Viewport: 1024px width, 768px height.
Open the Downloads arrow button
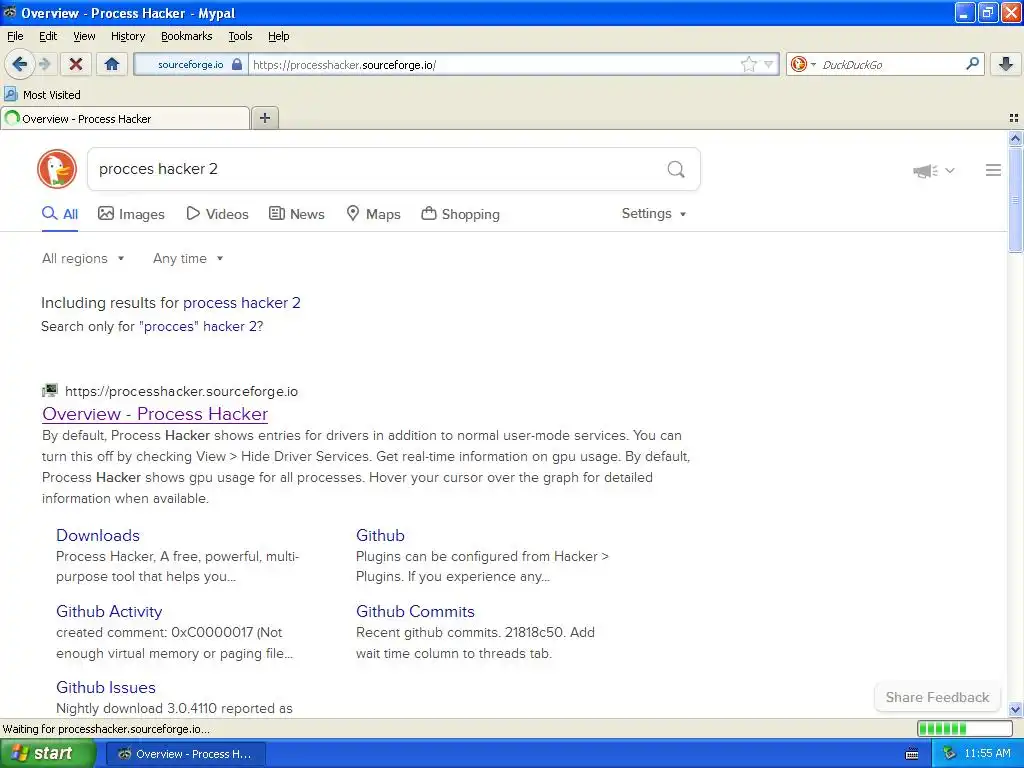1006,64
